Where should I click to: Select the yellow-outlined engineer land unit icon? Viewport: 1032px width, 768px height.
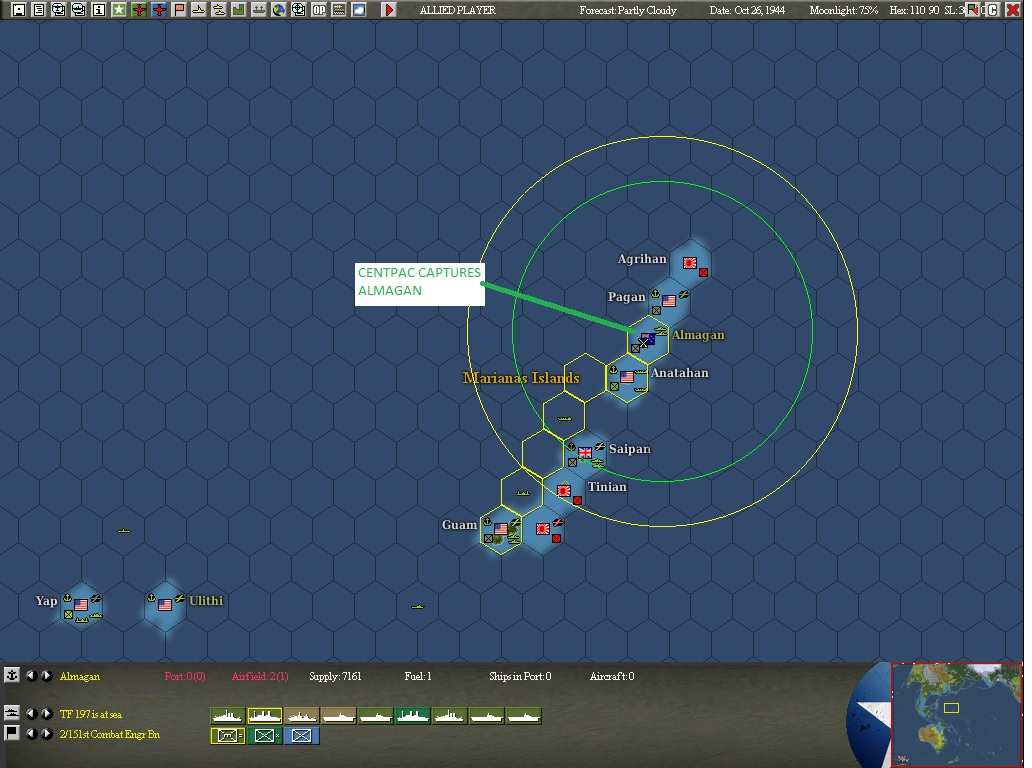228,736
